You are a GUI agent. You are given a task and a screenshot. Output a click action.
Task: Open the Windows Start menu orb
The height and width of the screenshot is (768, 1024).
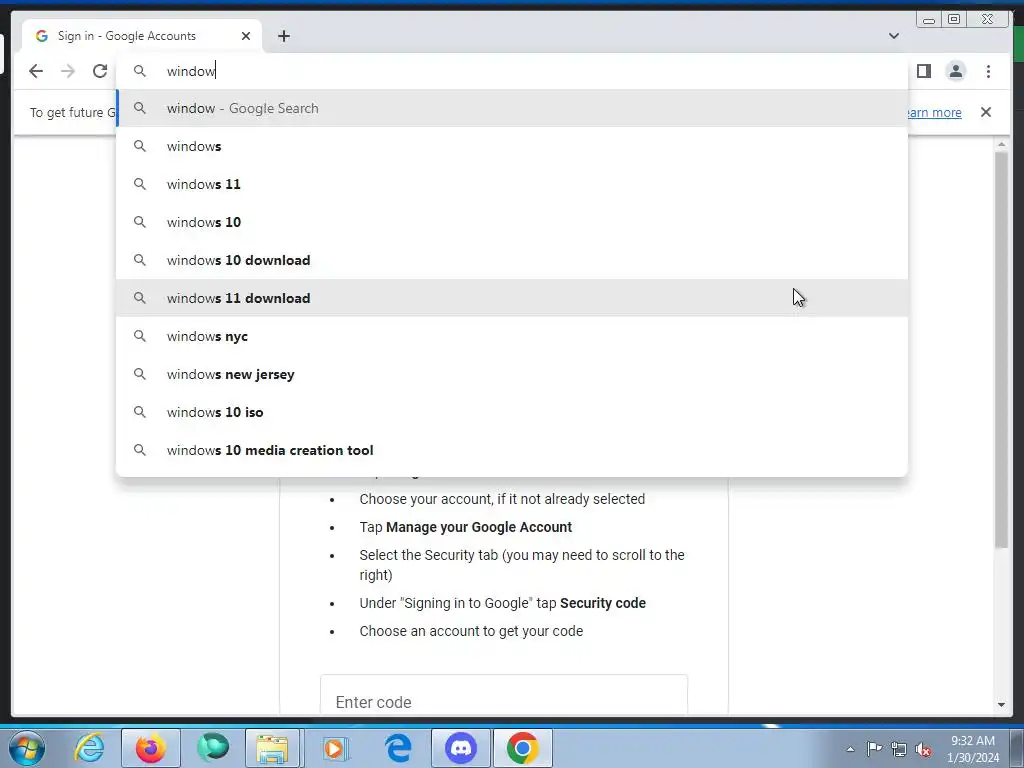click(x=27, y=748)
